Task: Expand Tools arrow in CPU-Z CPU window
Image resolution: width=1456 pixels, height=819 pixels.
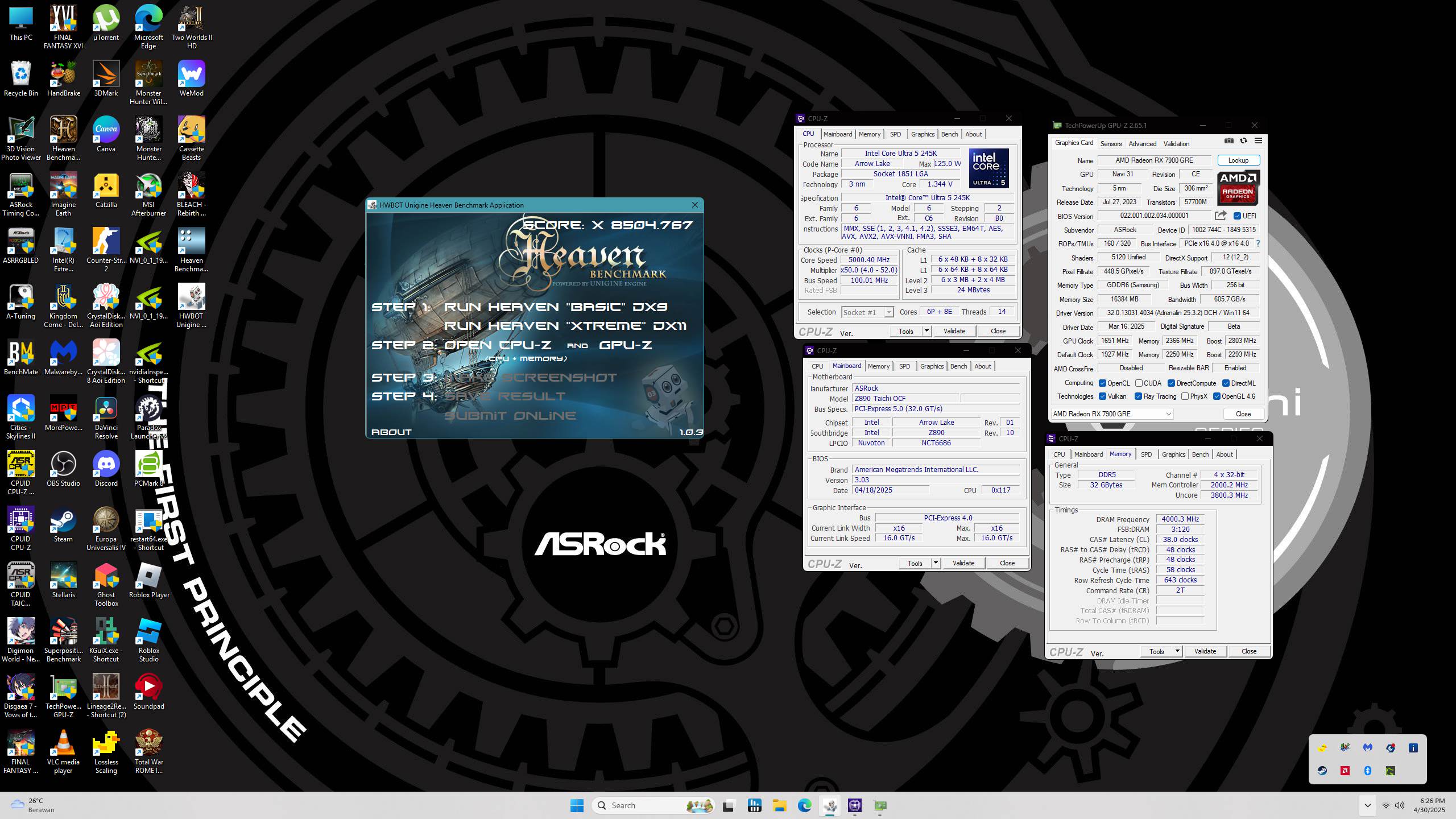Action: coord(926,331)
